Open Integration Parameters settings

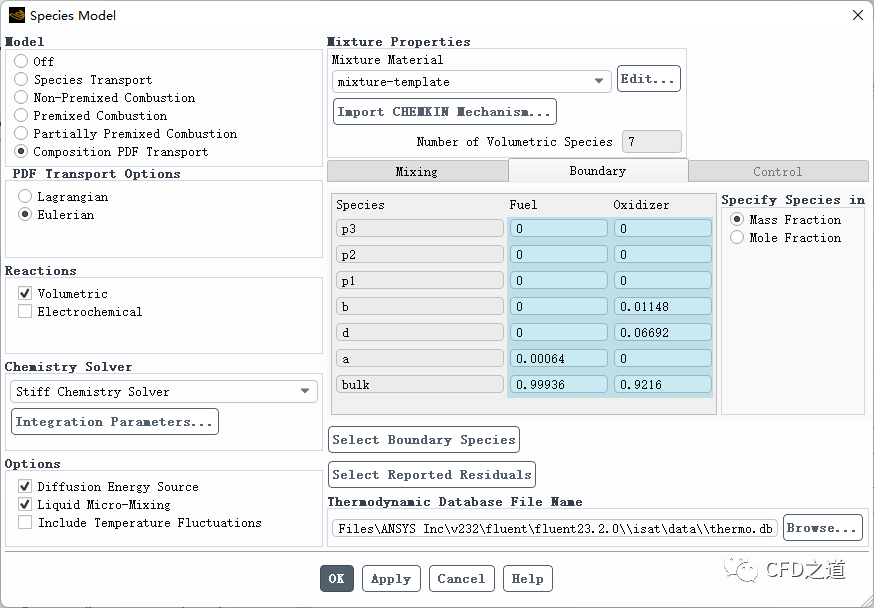114,422
